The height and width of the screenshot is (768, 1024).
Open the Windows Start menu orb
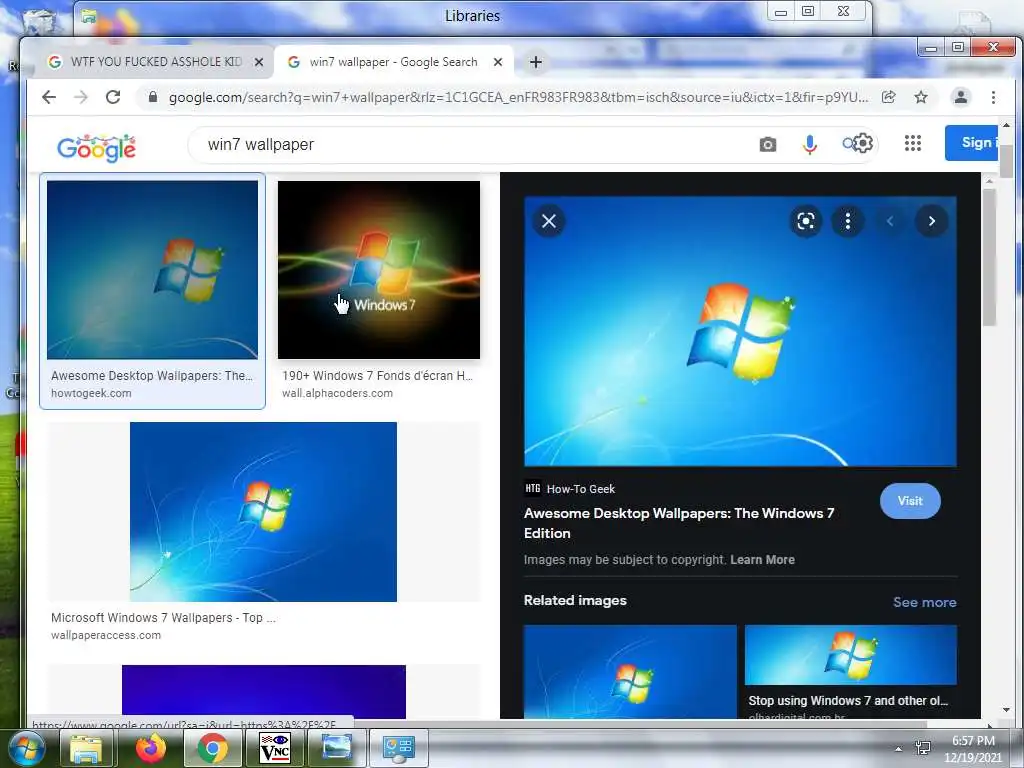click(26, 748)
